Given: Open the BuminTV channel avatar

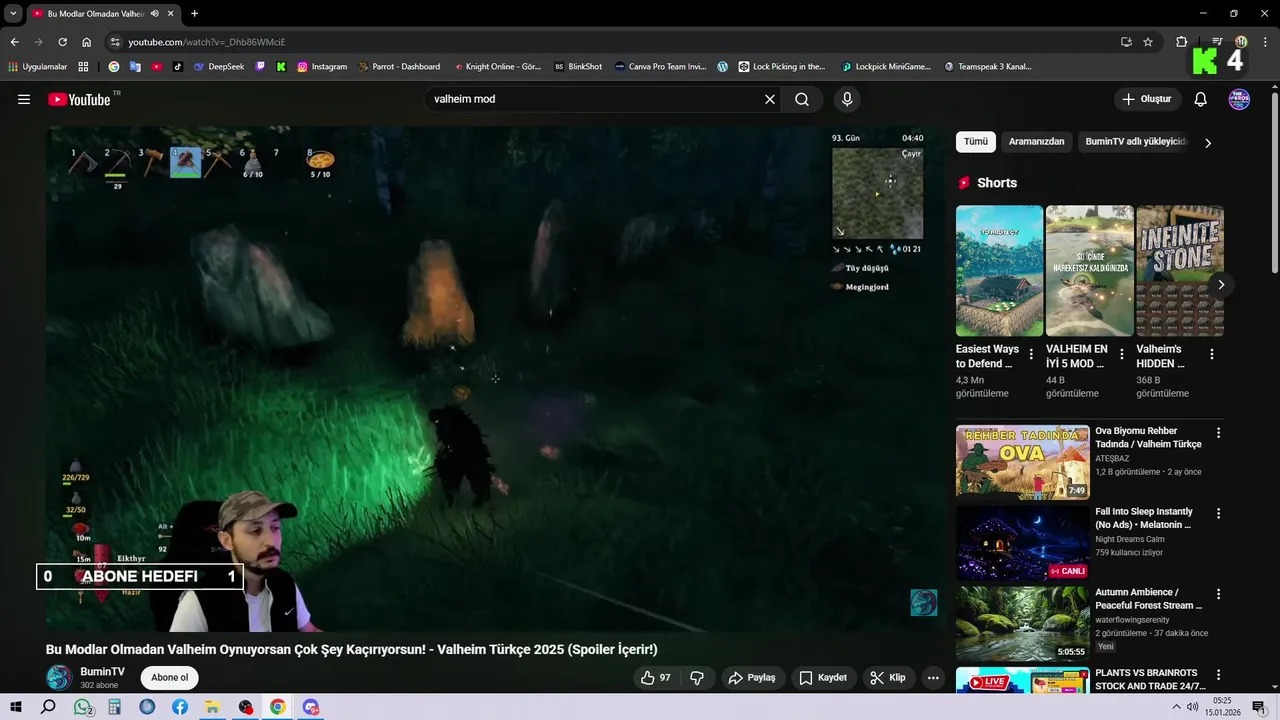Looking at the screenshot, I should [59, 677].
